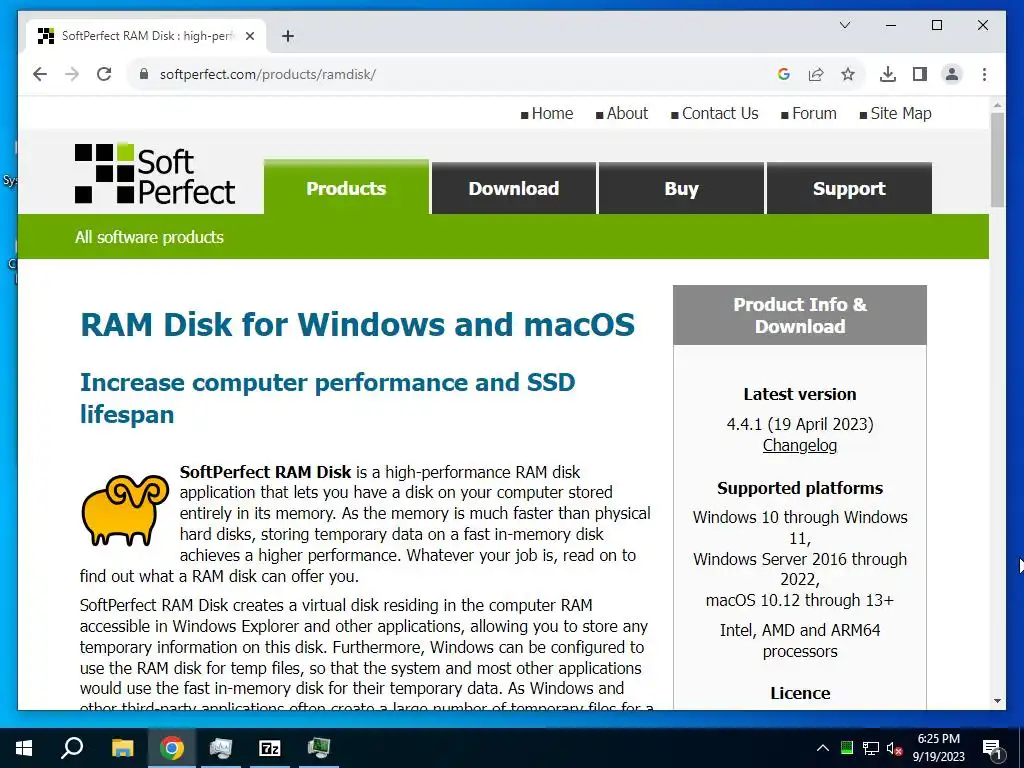The width and height of the screenshot is (1024, 768).
Task: Open the Buy navigation tab
Action: click(x=681, y=188)
